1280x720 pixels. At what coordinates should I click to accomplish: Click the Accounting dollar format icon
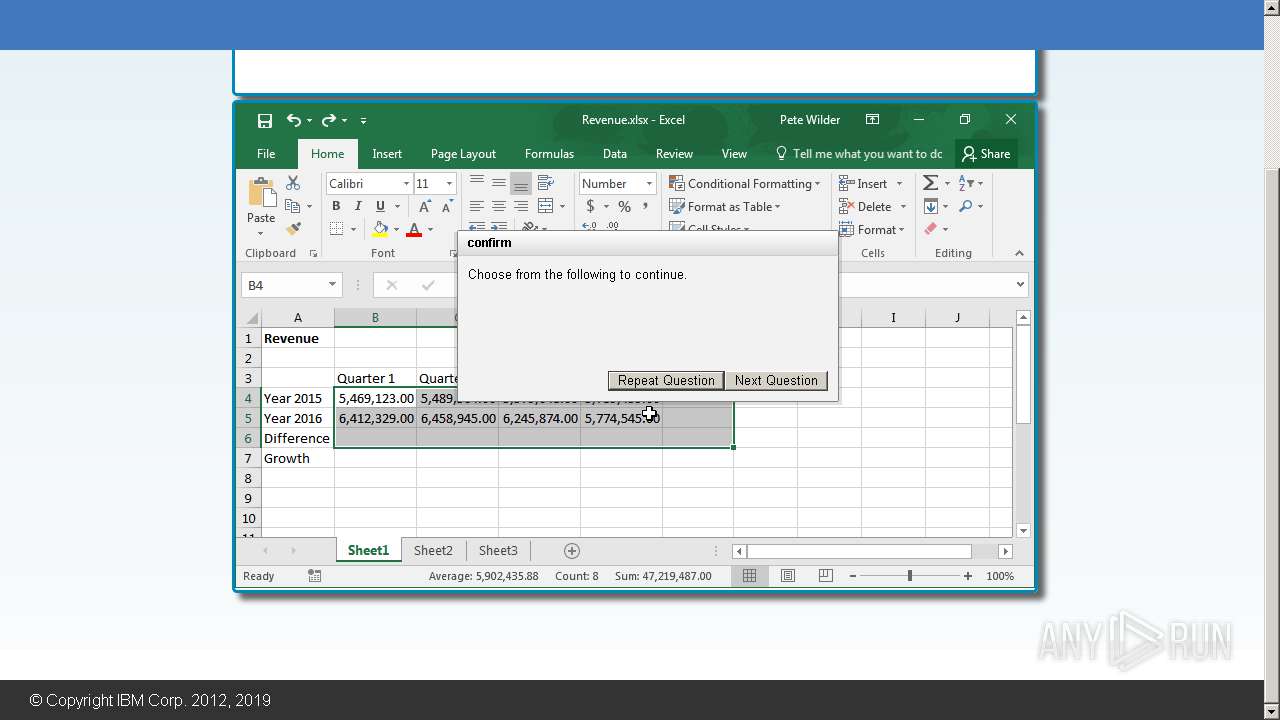click(x=590, y=206)
